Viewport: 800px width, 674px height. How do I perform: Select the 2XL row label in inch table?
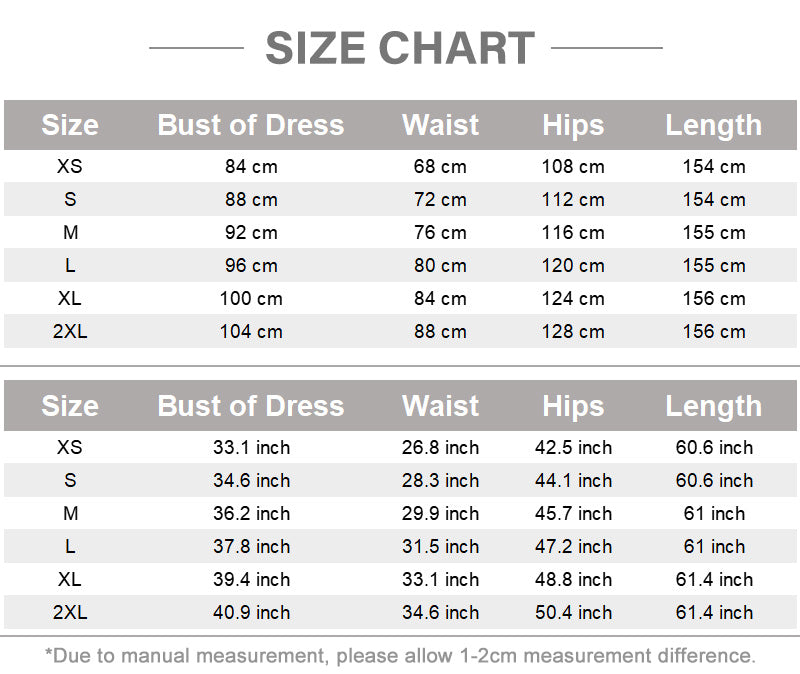[70, 612]
